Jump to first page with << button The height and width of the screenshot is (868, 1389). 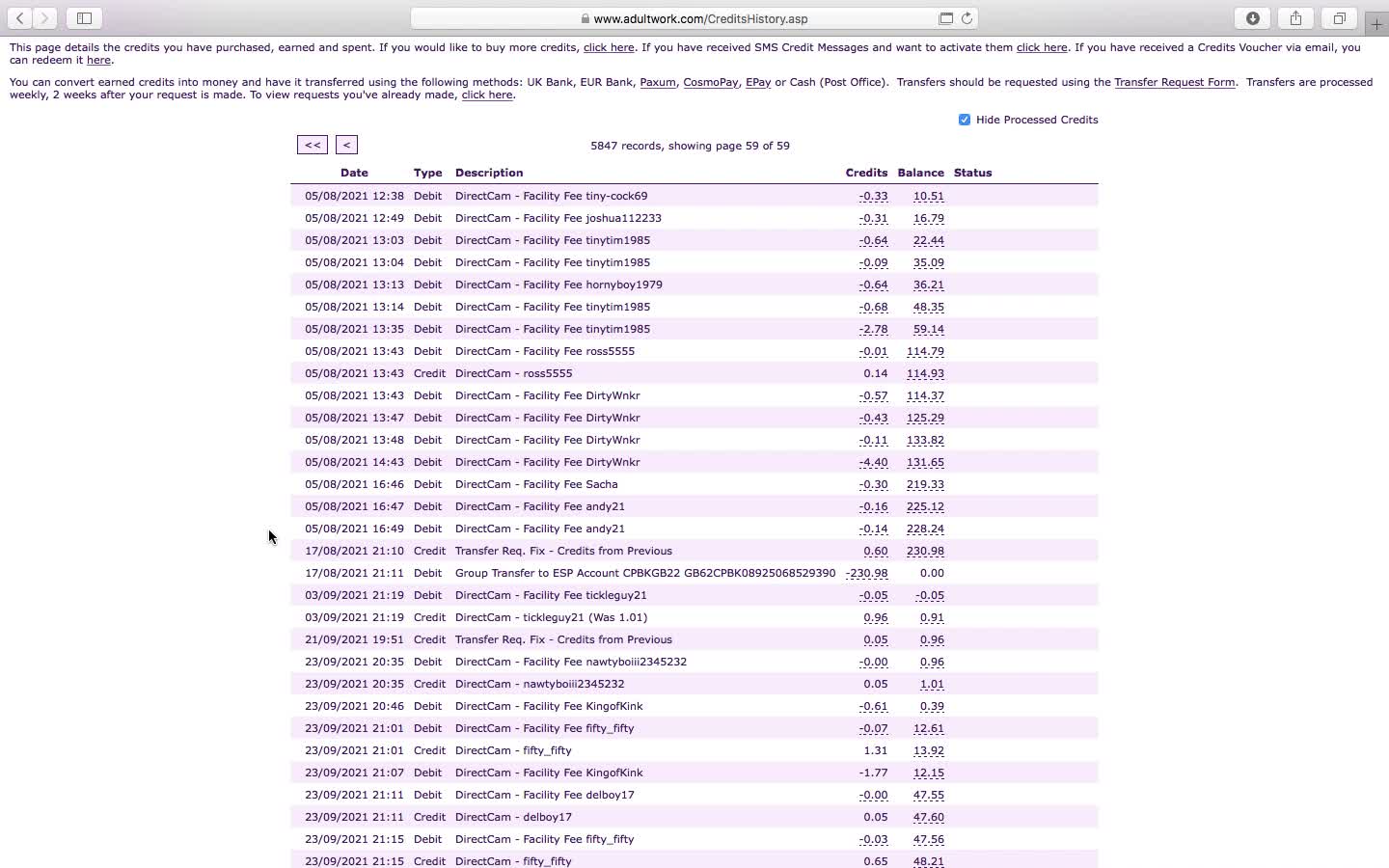[313, 145]
